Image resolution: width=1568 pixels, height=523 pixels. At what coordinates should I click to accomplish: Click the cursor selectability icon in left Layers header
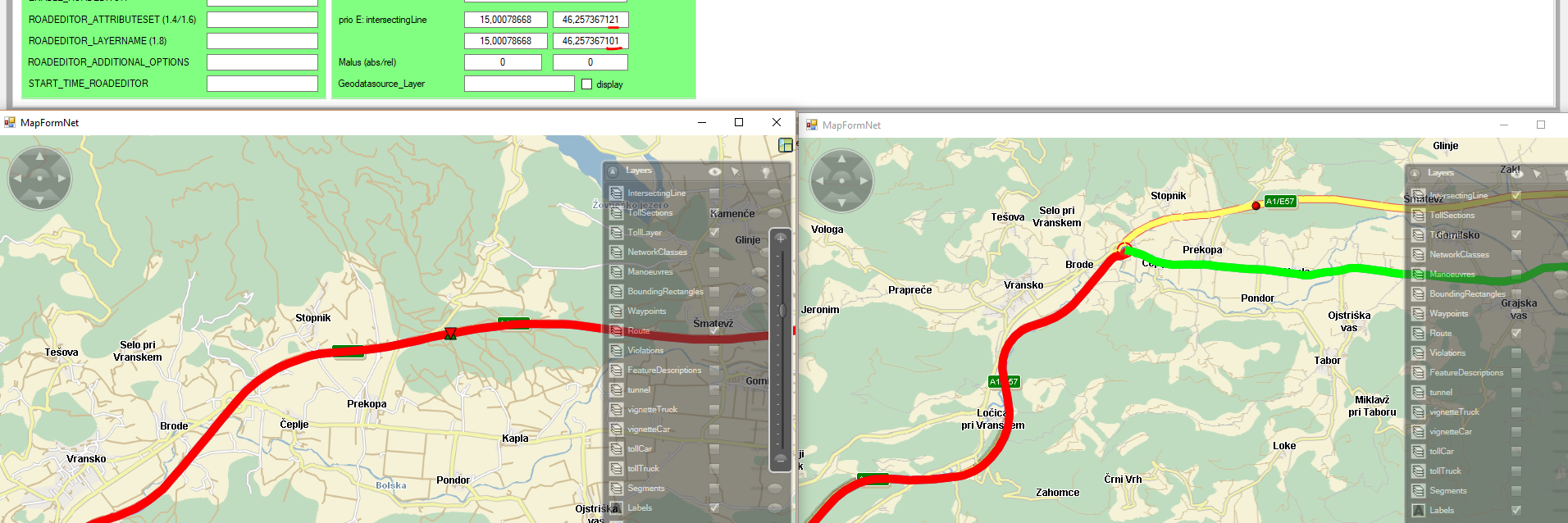(735, 171)
